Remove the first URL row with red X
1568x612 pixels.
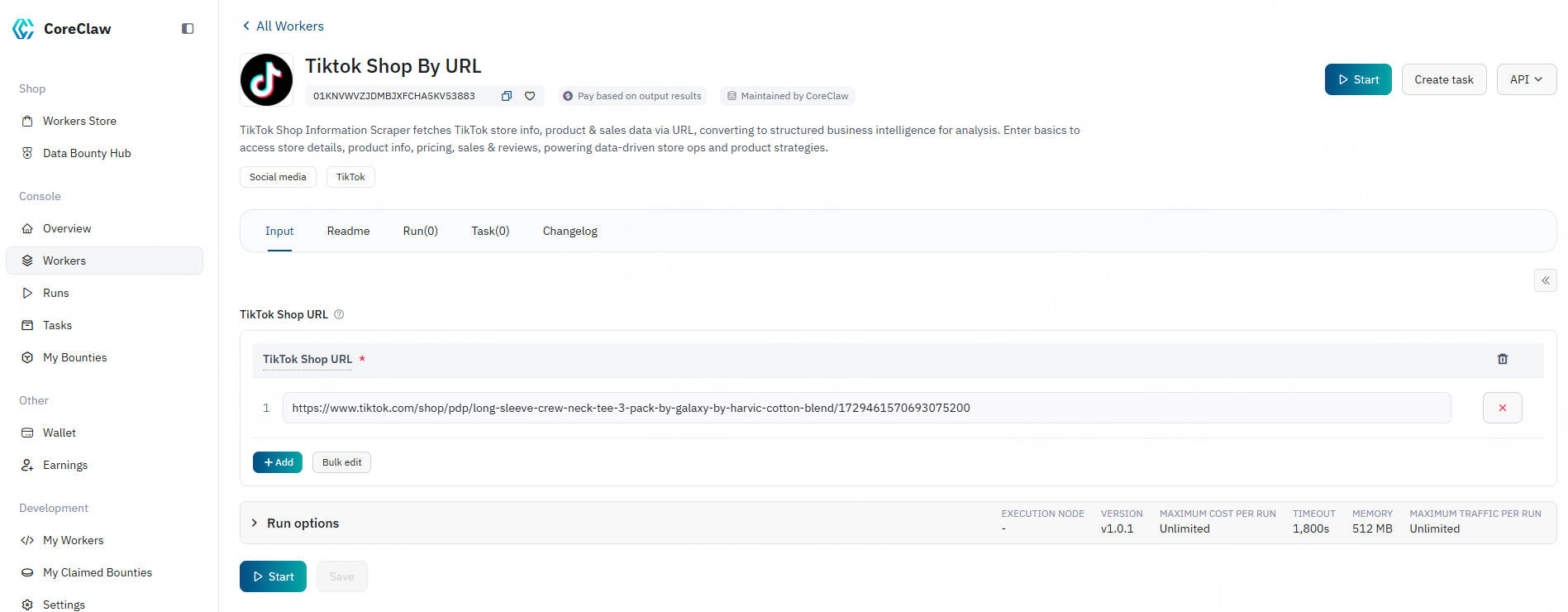coord(1502,408)
